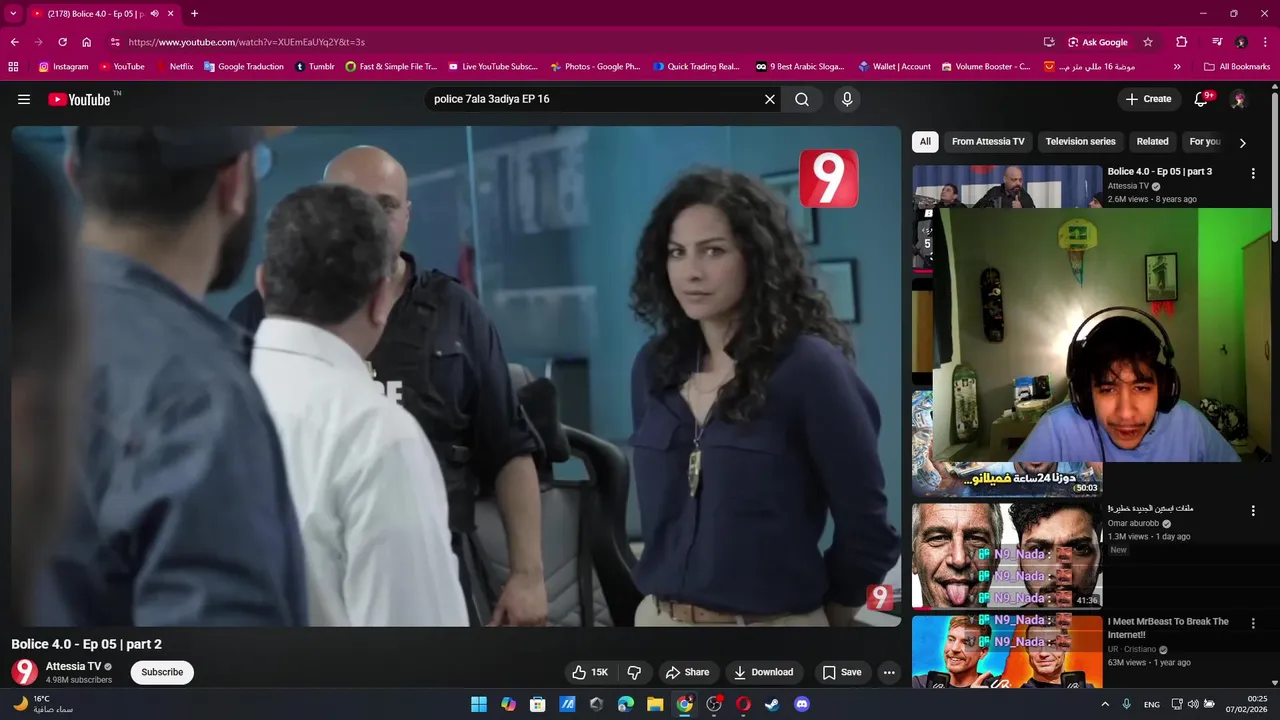Screen dimensions: 1280x720
Task: Open the YouTube account avatar menu
Action: pyautogui.click(x=1238, y=99)
